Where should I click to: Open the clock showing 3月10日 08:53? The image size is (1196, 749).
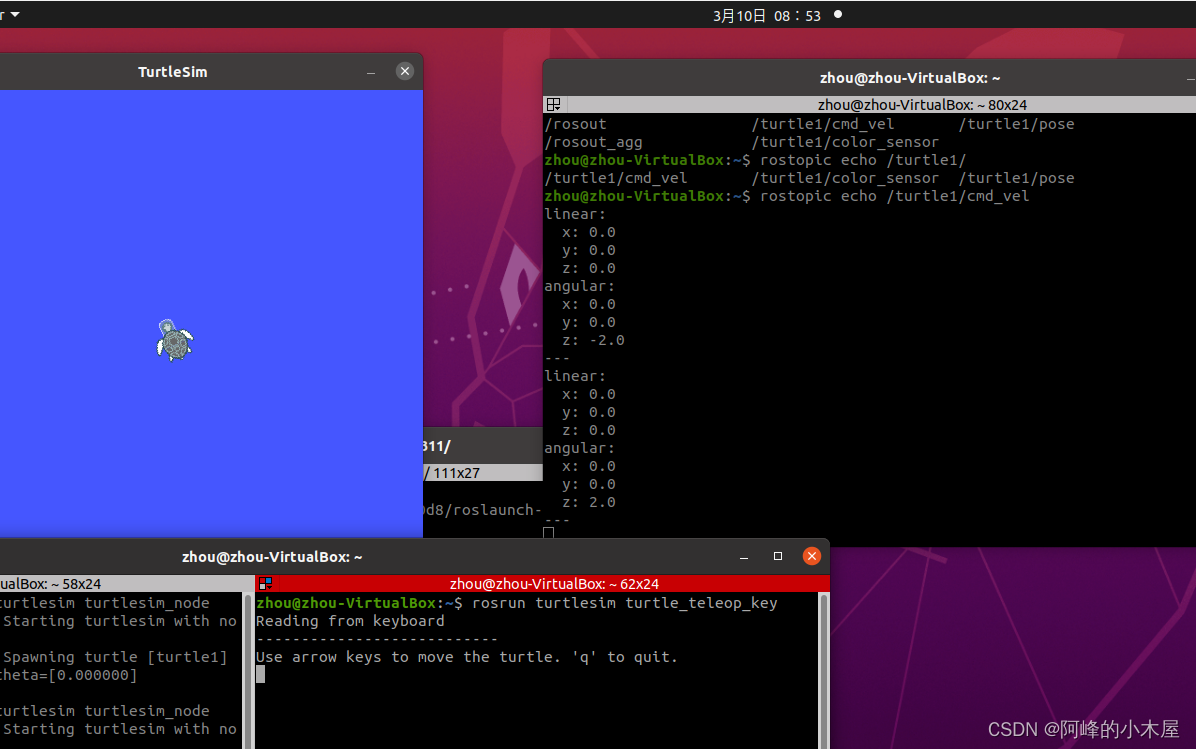click(767, 15)
